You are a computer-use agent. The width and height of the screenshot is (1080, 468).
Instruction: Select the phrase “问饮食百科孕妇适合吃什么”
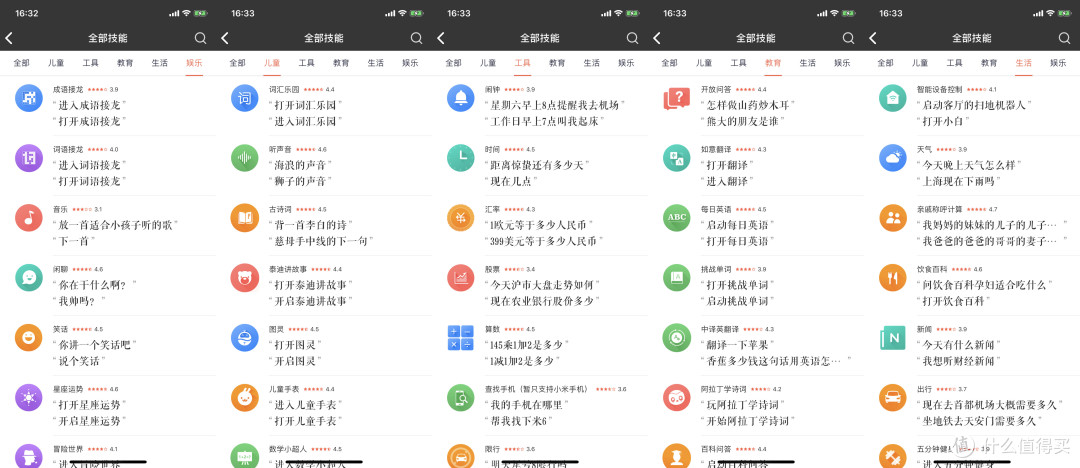pyautogui.click(x=984, y=285)
